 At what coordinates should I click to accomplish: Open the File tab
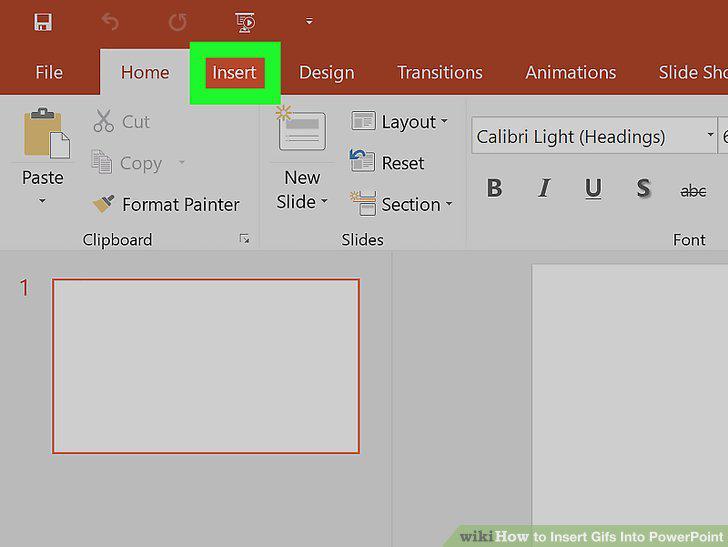(x=49, y=72)
